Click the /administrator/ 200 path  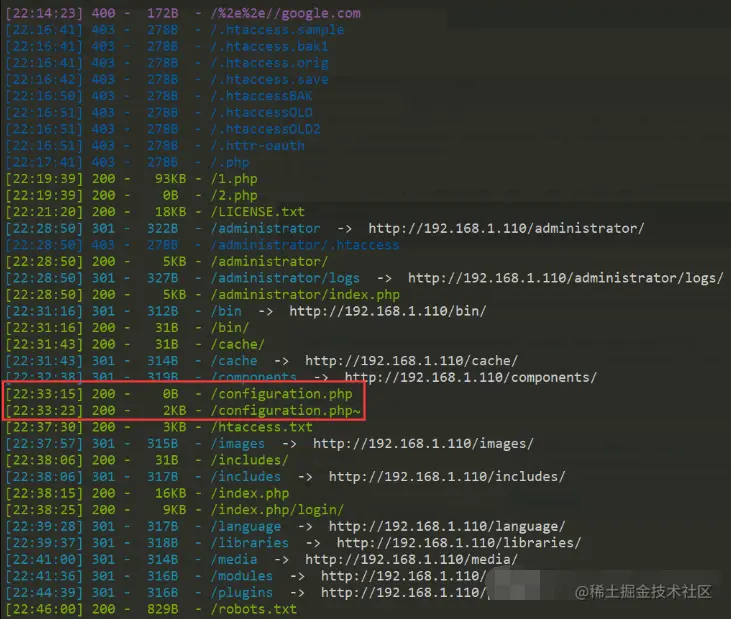point(269,261)
